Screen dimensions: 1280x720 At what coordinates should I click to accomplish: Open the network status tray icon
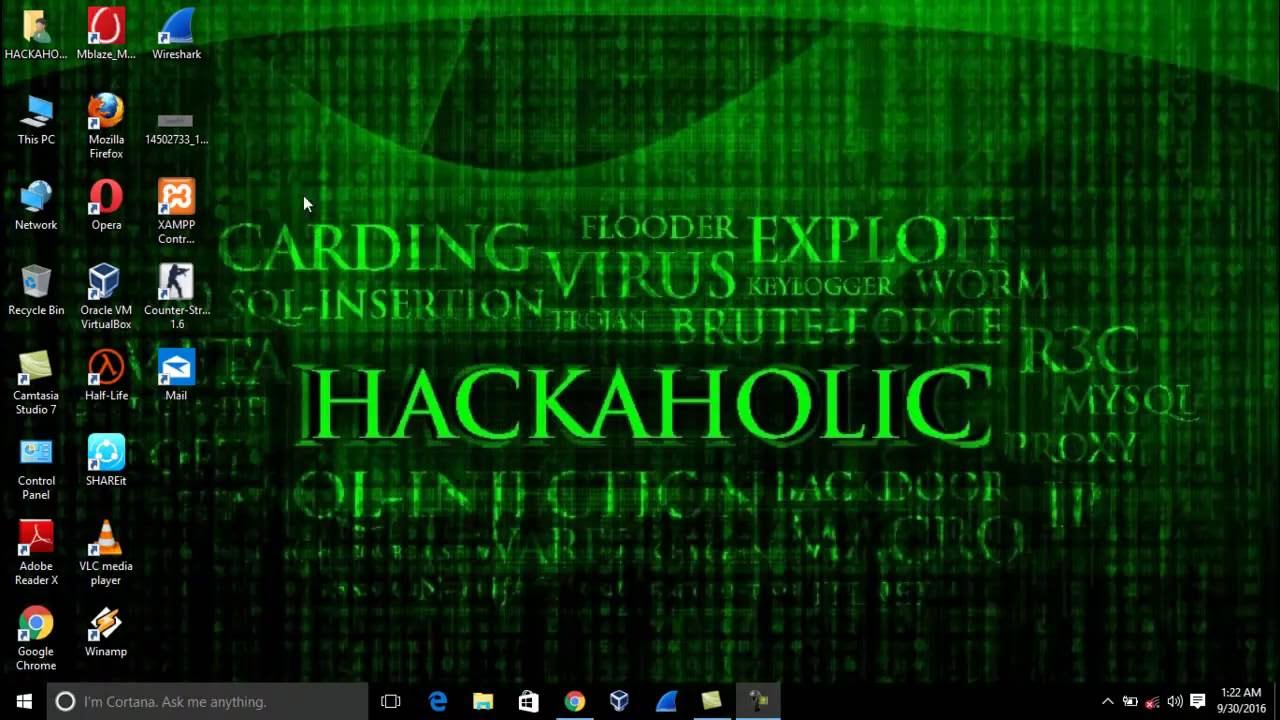pyautogui.click(x=1153, y=701)
